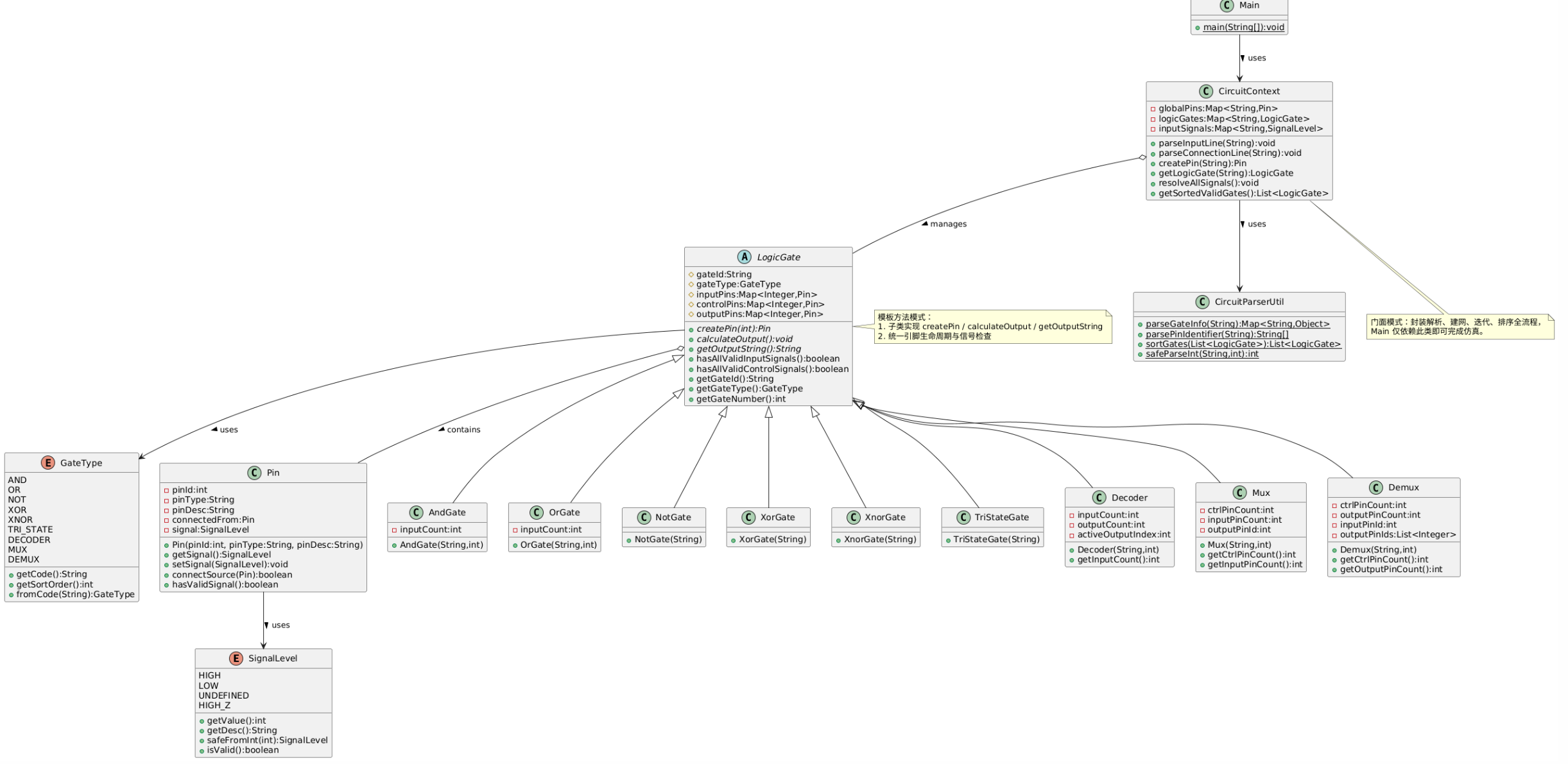Click the abstract class icon on LogicGate
The height and width of the screenshot is (764, 1568).
point(744,257)
